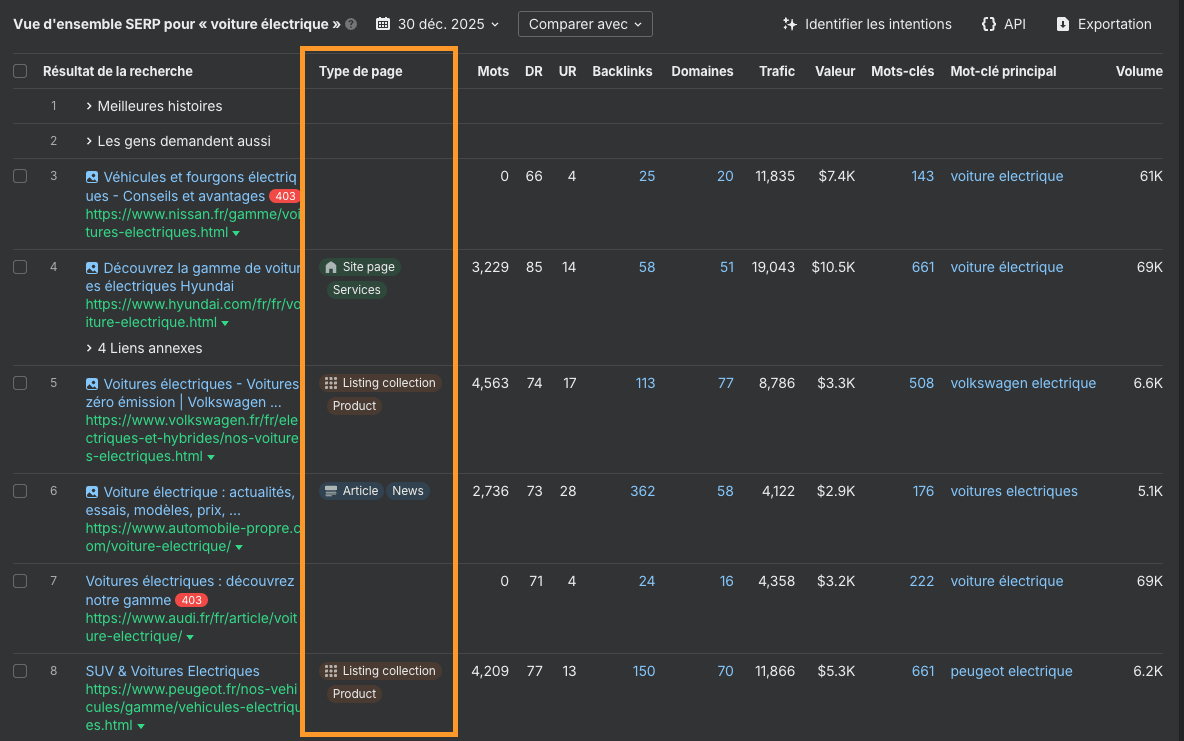Click the volkswagen electrique keyword link

pos(1023,383)
